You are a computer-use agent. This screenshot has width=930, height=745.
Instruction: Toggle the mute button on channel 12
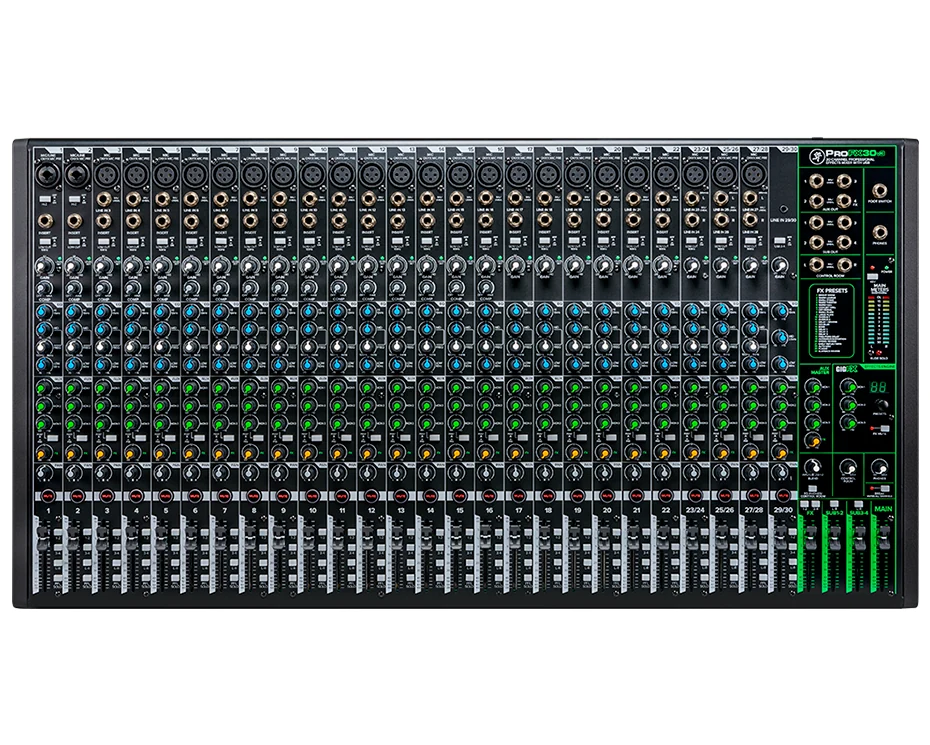pos(371,495)
